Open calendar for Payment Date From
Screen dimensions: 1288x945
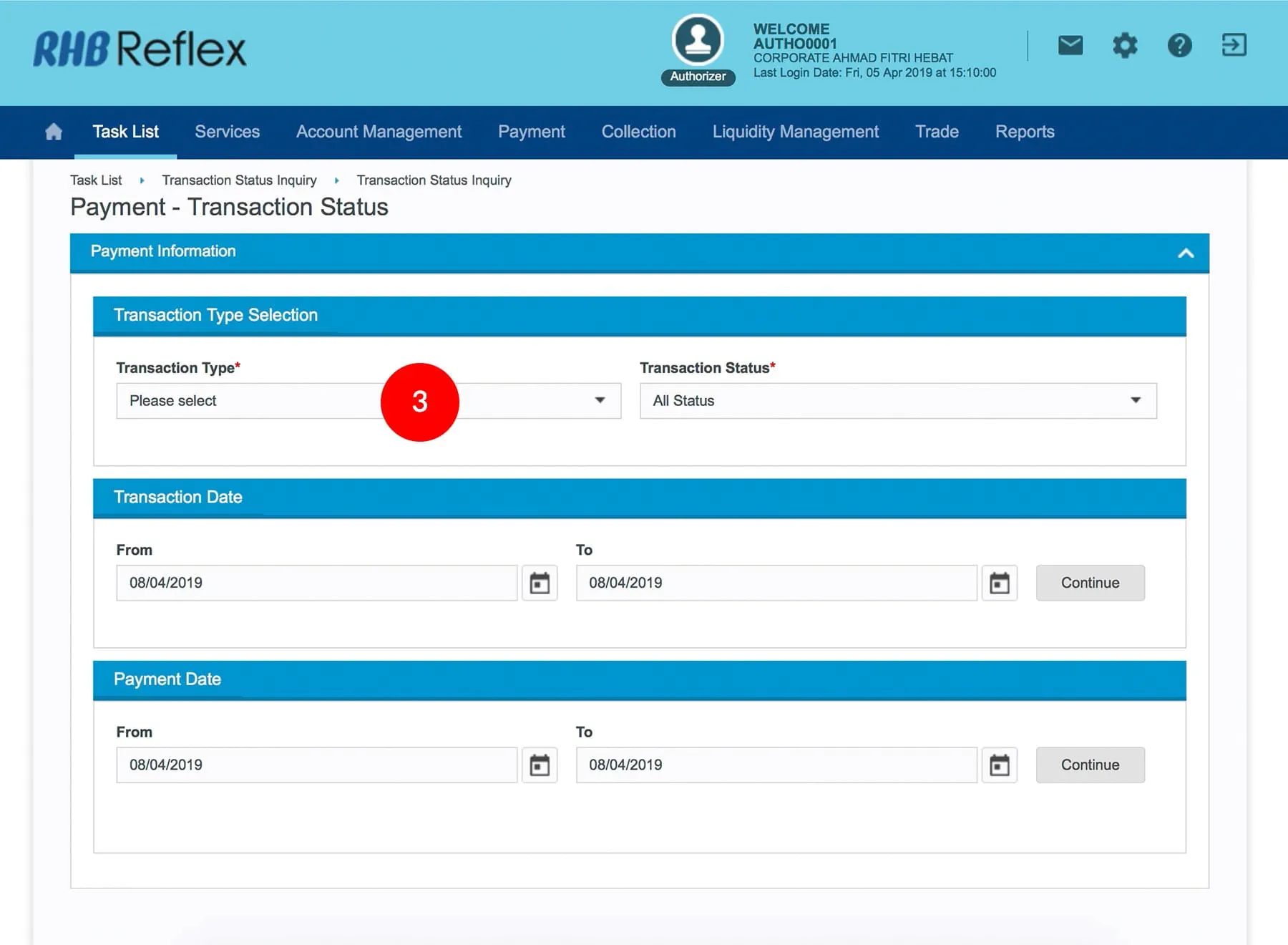[540, 765]
